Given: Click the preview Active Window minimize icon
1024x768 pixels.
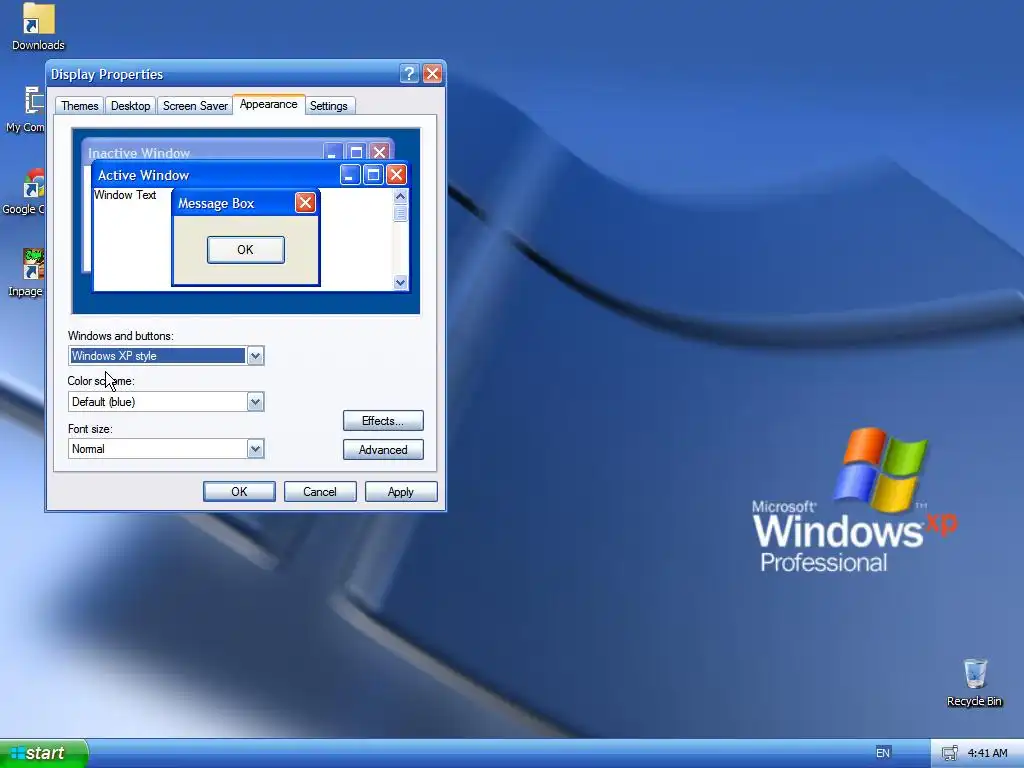Looking at the screenshot, I should tap(350, 174).
